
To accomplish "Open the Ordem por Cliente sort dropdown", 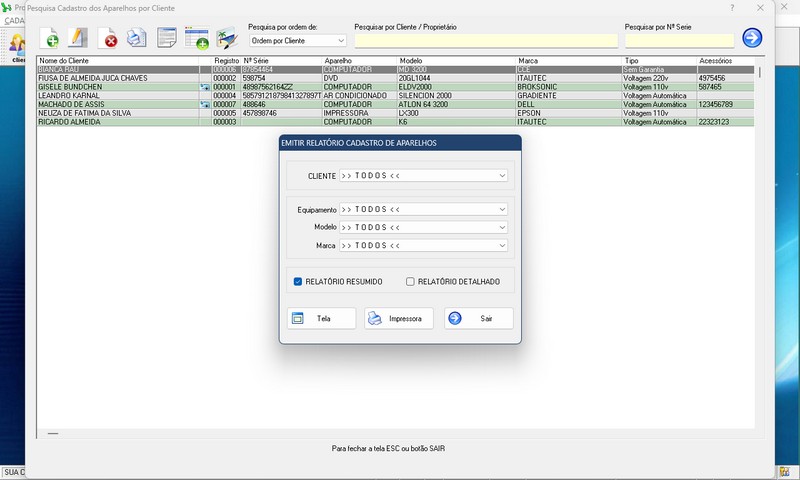I will (298, 40).
